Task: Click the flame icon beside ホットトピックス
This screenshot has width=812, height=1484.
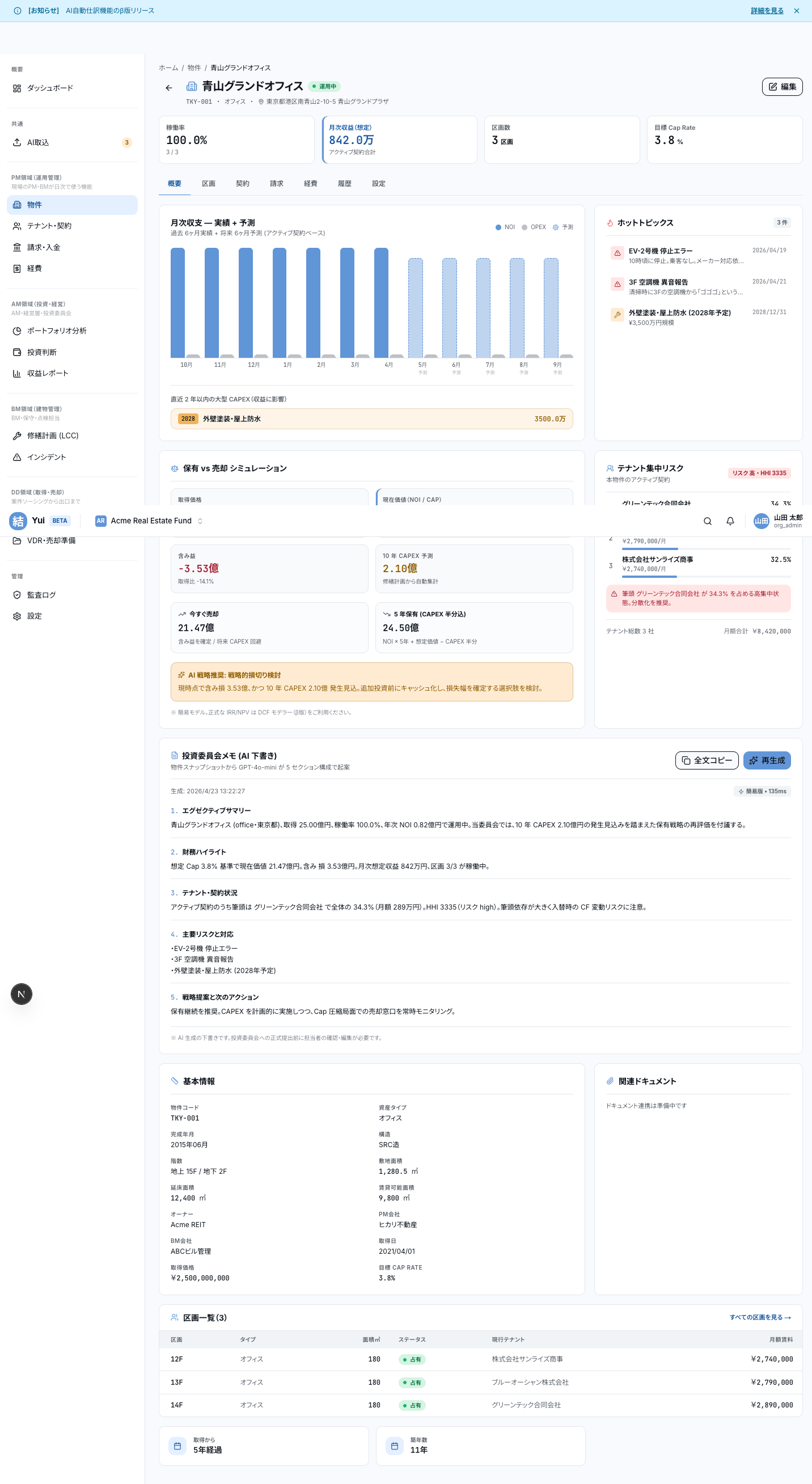Action: pyautogui.click(x=610, y=223)
